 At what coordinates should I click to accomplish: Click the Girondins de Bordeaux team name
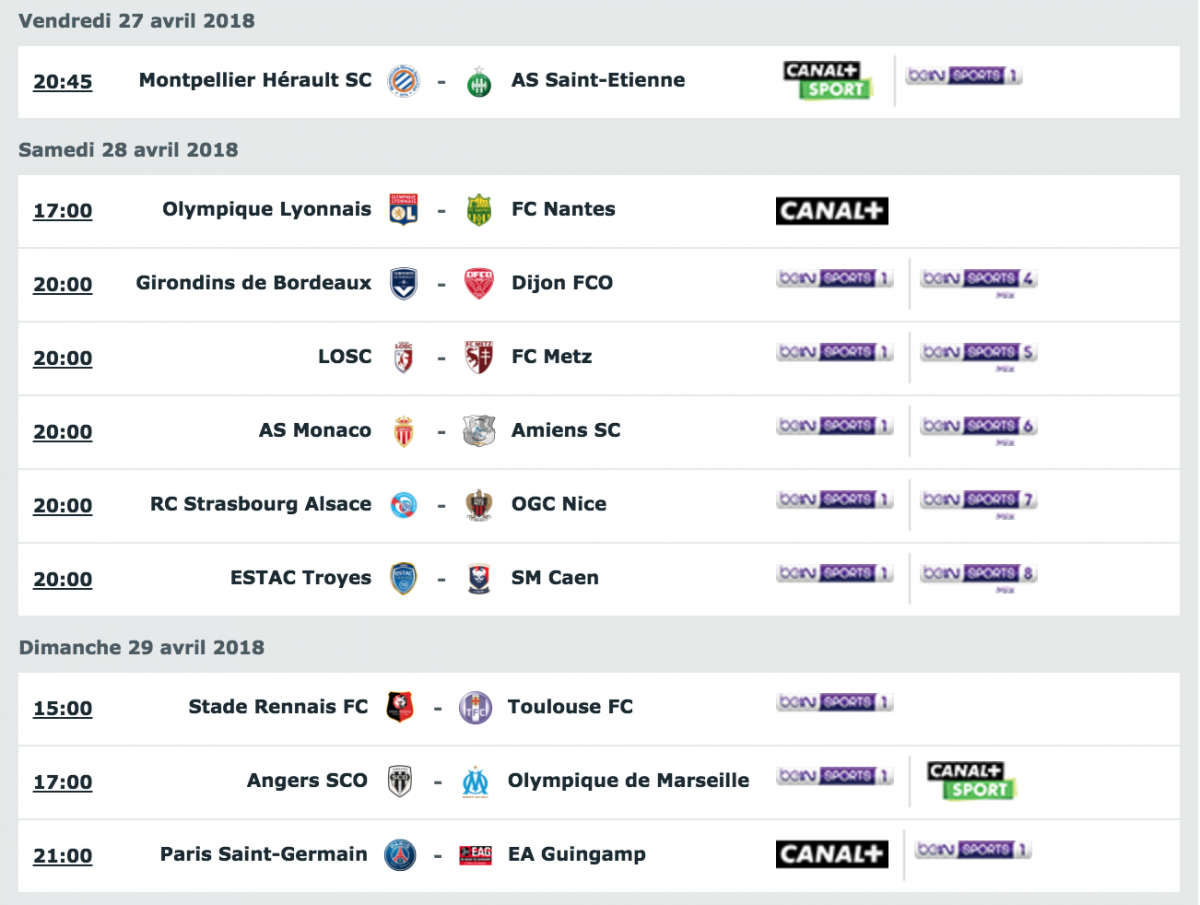click(x=254, y=283)
